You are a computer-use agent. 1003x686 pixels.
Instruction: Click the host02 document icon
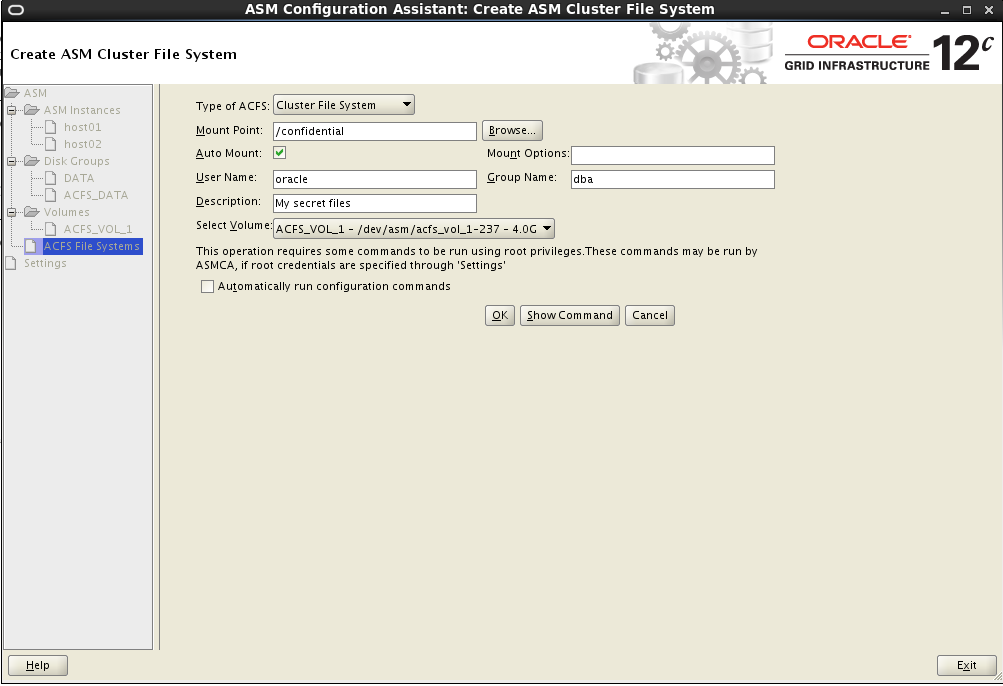tap(51, 144)
